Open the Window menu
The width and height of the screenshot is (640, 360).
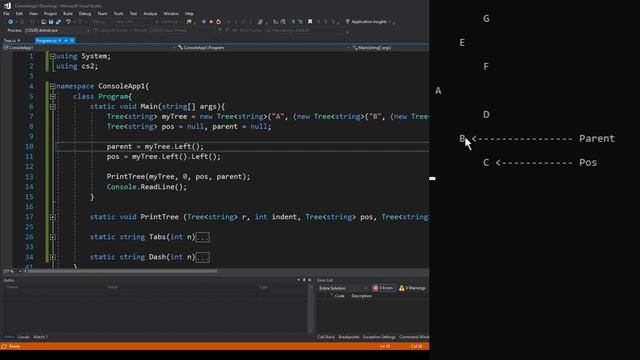(x=171, y=13)
